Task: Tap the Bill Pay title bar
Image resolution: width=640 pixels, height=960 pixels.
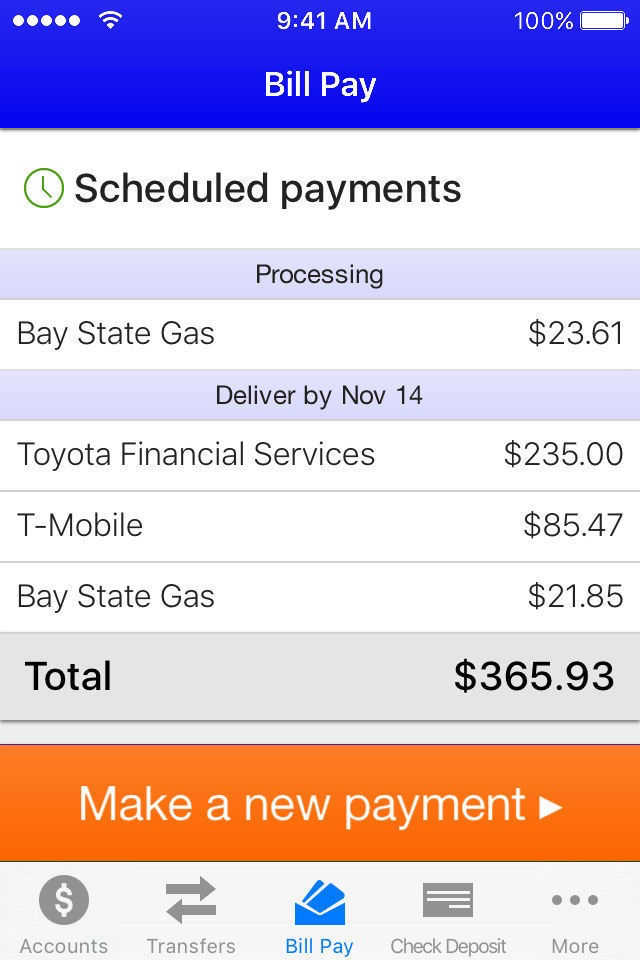Action: coord(320,84)
